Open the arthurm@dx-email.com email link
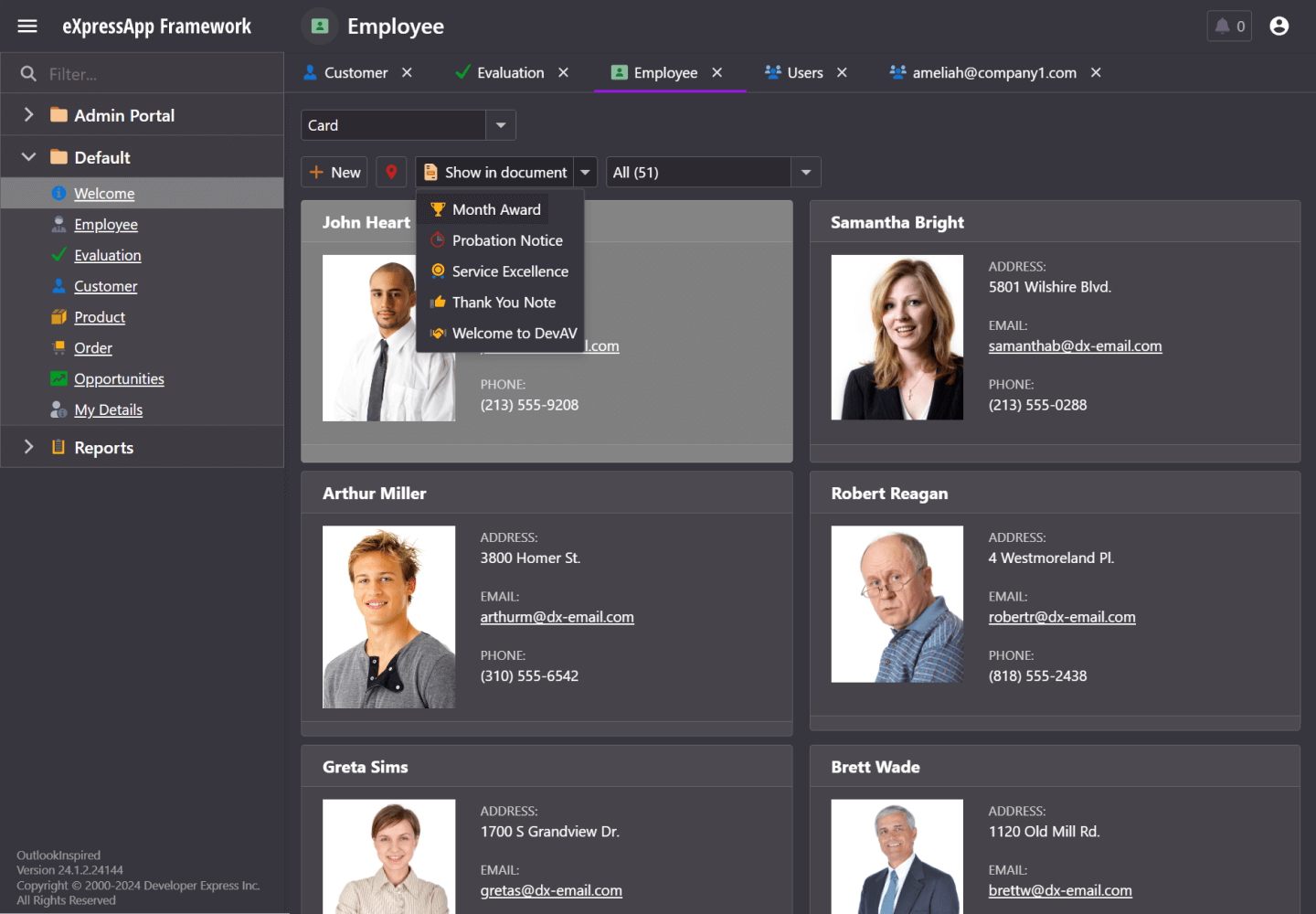 (557, 617)
